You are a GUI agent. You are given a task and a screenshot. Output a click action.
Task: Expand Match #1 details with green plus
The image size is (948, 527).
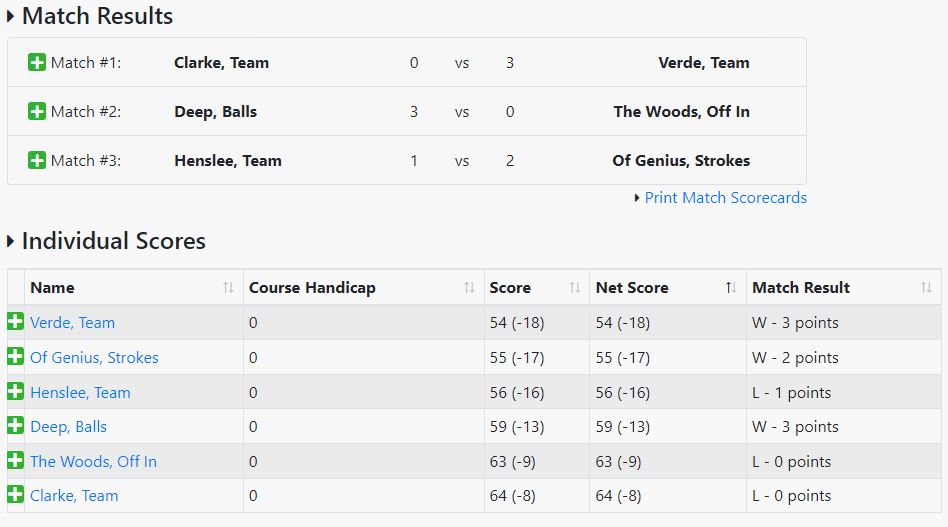[37, 63]
